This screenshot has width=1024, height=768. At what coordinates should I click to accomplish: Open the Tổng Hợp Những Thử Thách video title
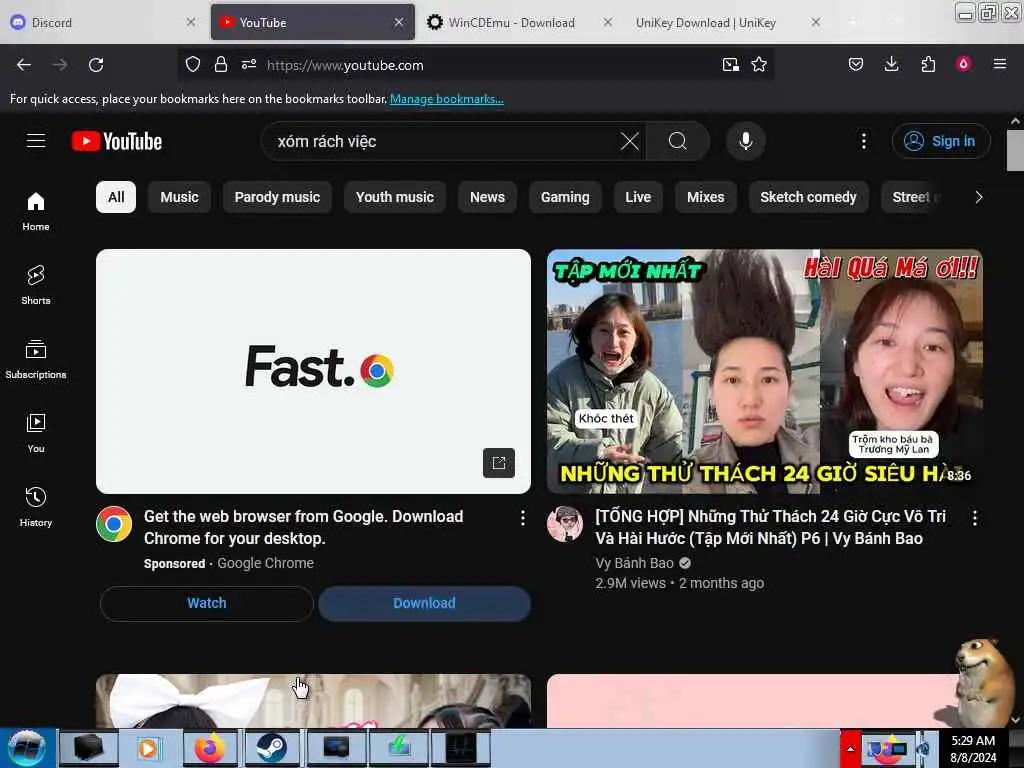[x=771, y=527]
